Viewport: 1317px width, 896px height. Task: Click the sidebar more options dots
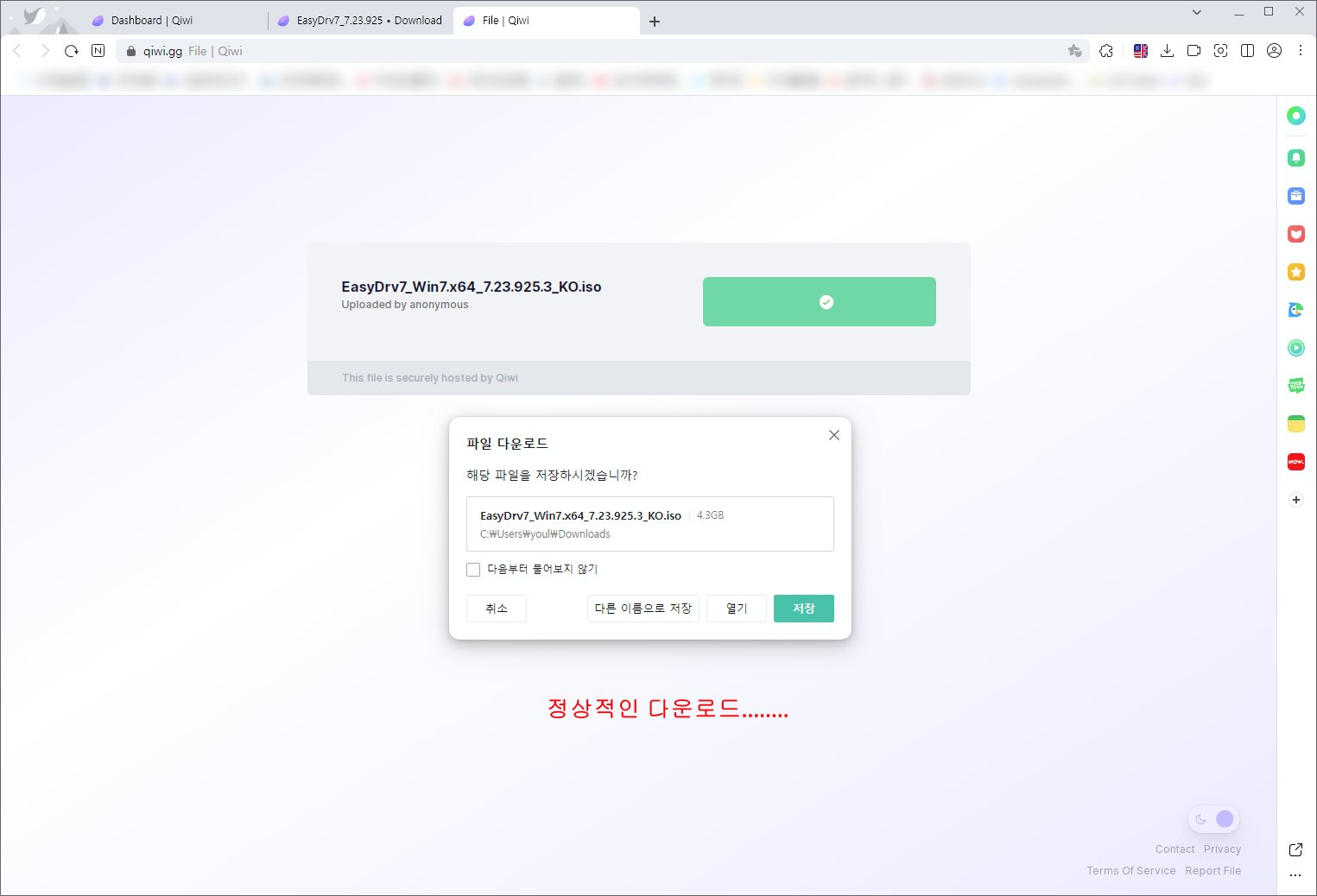tap(1295, 875)
